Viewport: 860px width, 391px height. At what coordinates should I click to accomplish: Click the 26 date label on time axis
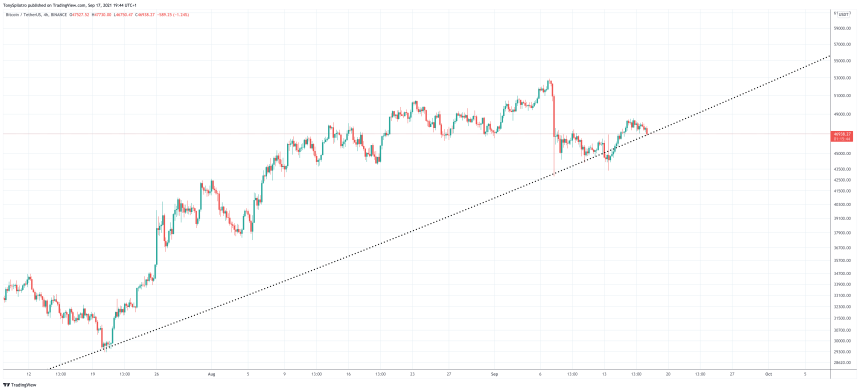(x=156, y=373)
